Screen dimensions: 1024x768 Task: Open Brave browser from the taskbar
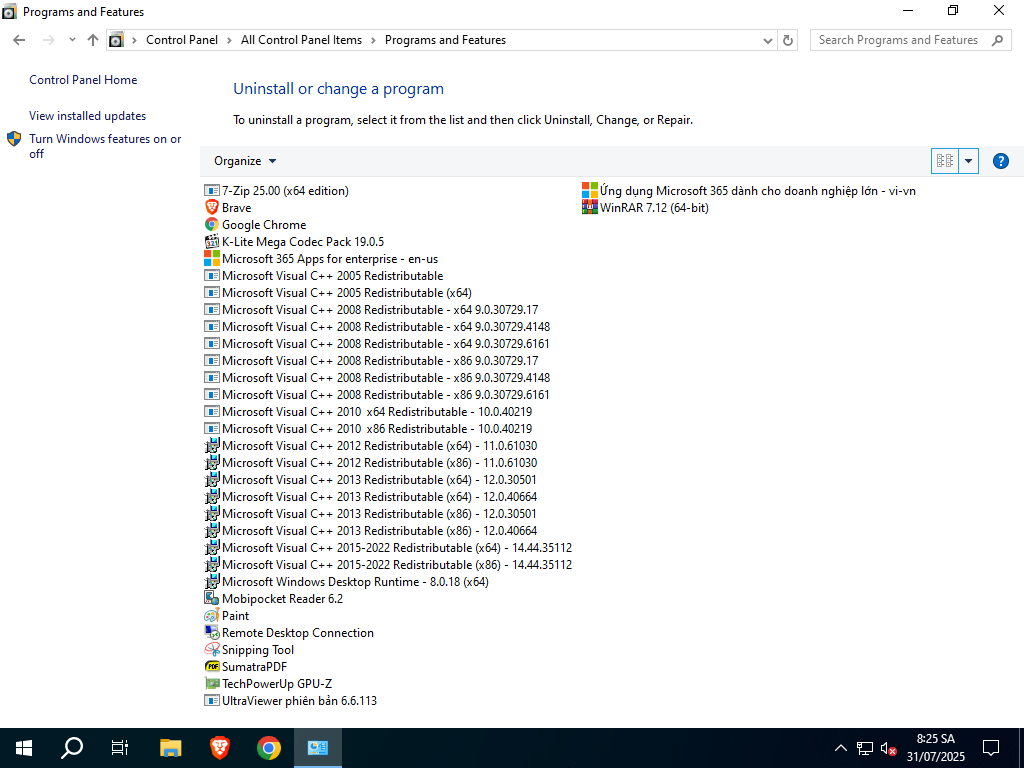pyautogui.click(x=220, y=747)
